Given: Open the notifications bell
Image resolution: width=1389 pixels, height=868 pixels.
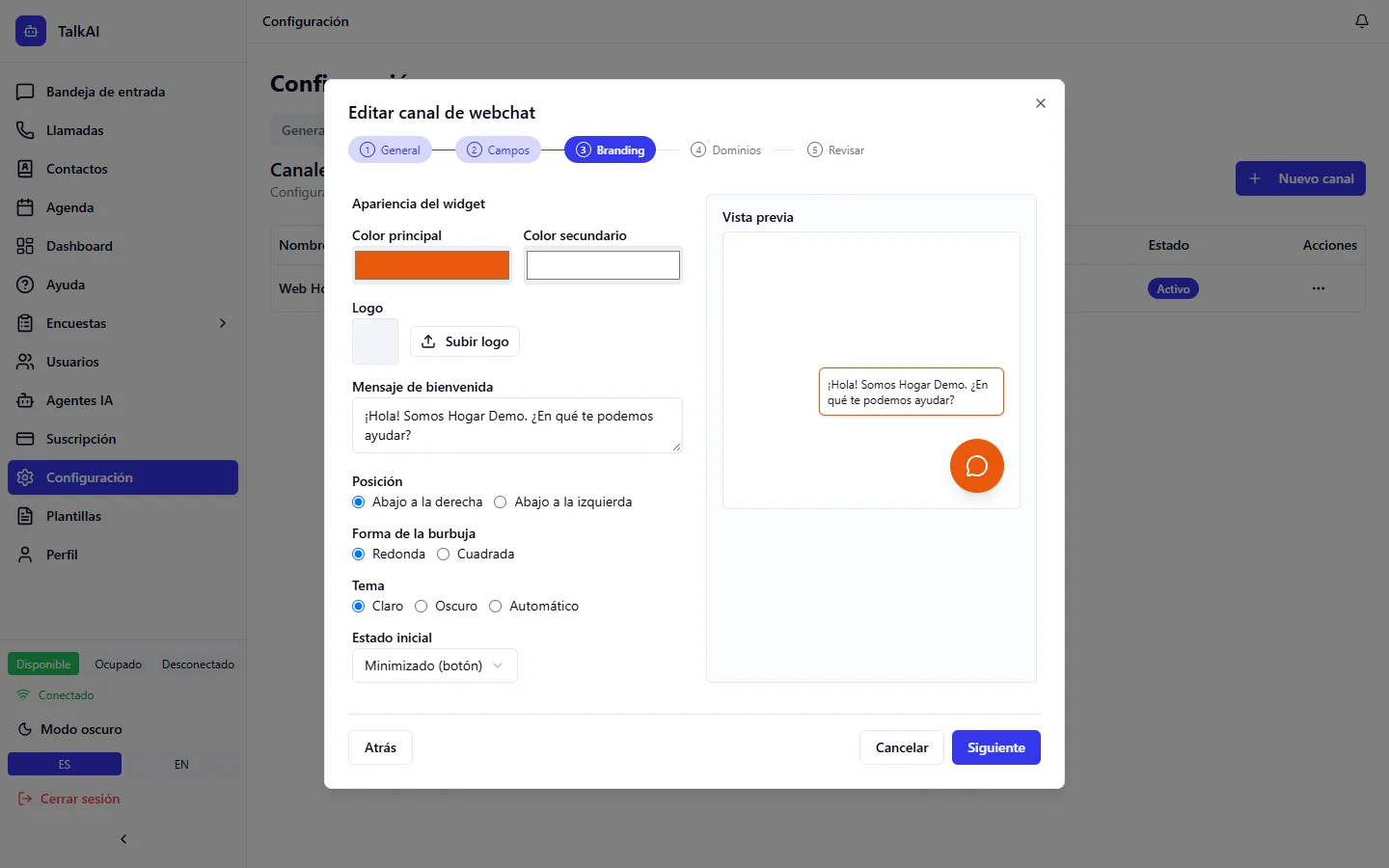Looking at the screenshot, I should (1362, 21).
